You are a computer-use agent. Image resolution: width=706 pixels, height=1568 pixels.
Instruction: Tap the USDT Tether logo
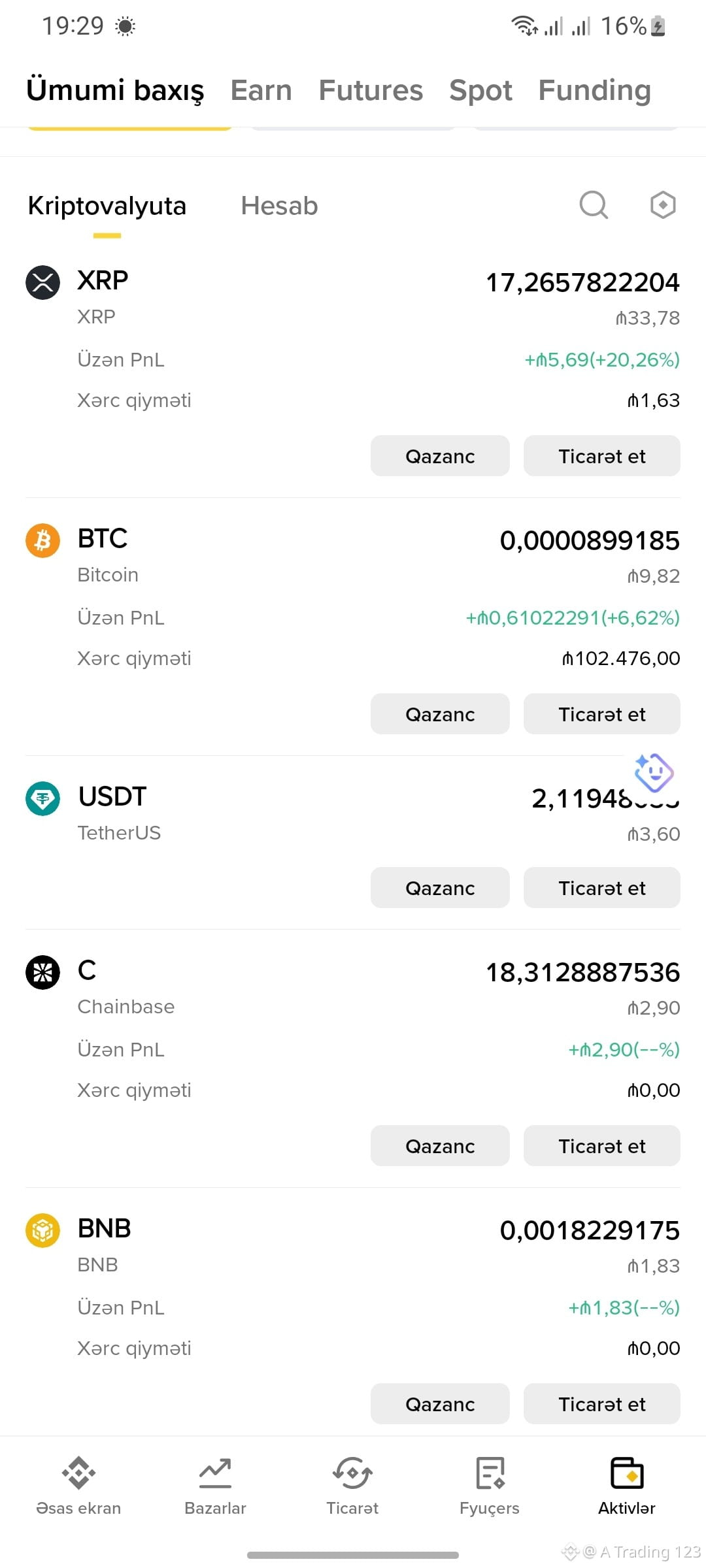click(x=42, y=798)
